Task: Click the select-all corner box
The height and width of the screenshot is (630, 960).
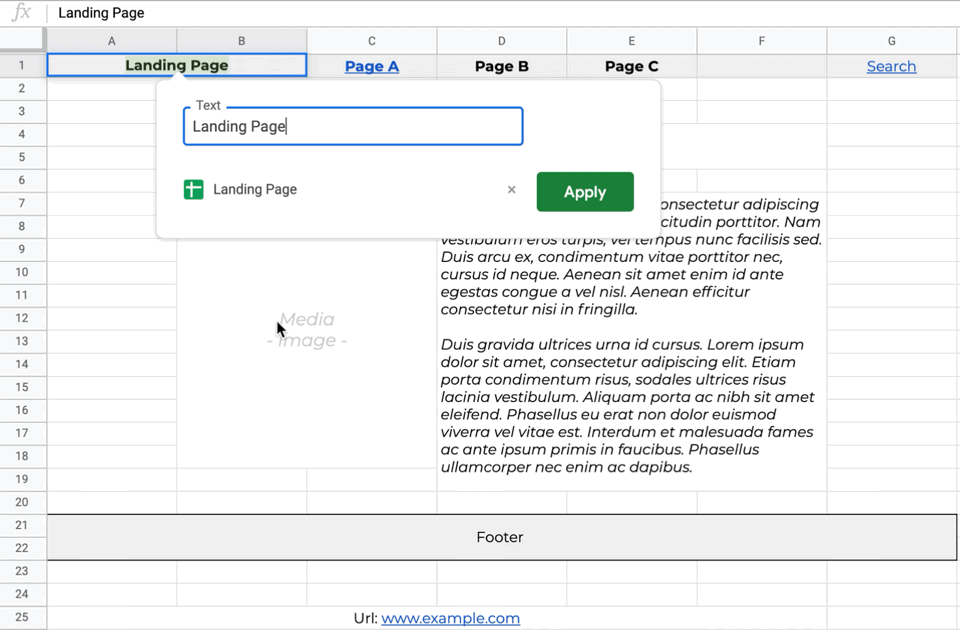Action: (22, 40)
